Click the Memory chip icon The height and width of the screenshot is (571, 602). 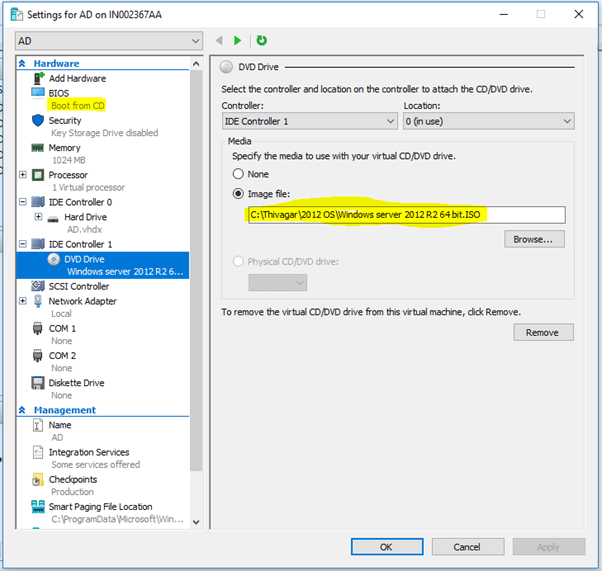(x=38, y=148)
